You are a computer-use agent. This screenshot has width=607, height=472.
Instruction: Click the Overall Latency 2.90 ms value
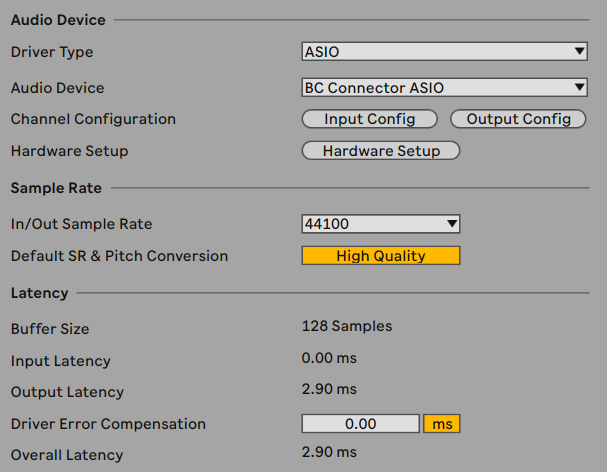[x=329, y=452]
